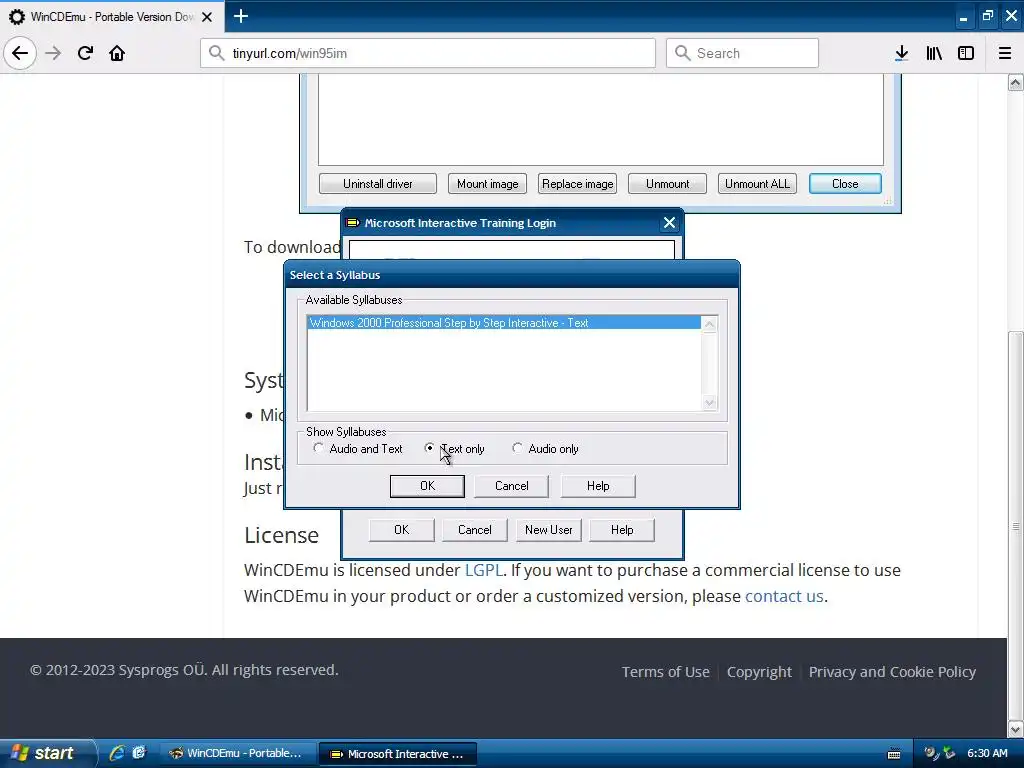Focus the URL address bar
Screen dimensions: 1024x768
pyautogui.click(x=428, y=53)
